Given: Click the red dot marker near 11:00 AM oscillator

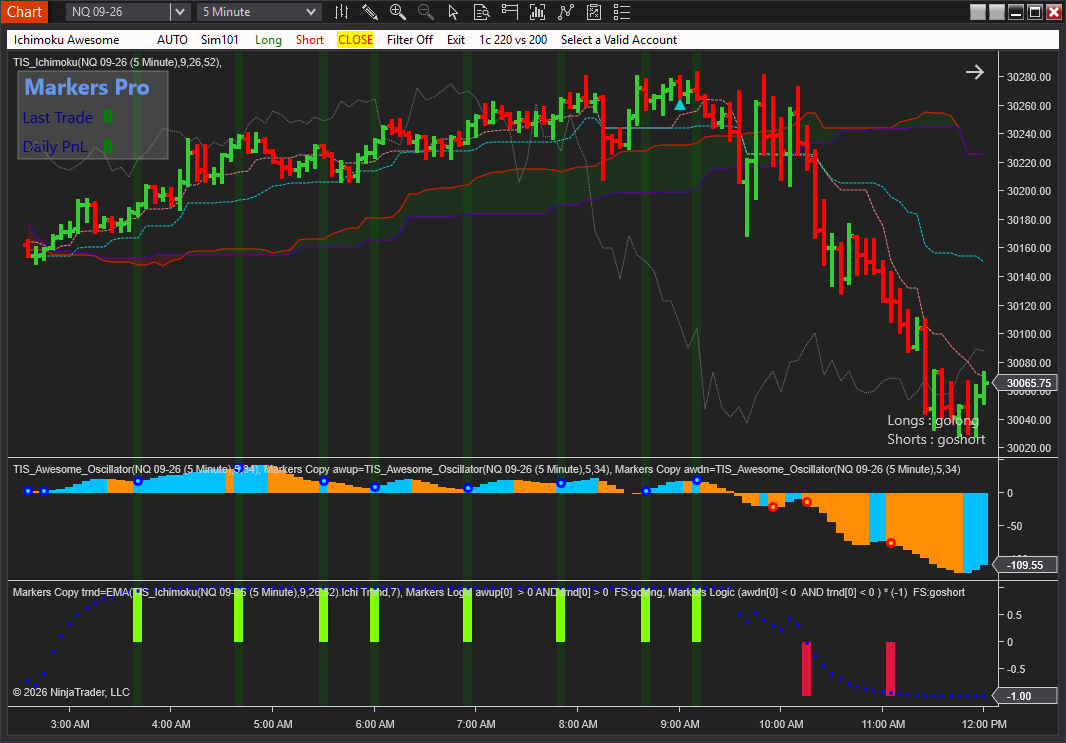Looking at the screenshot, I should (891, 542).
